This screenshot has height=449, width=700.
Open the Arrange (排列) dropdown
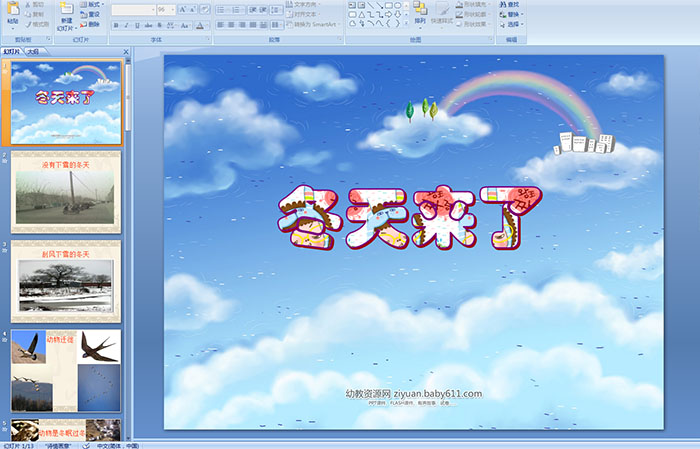pyautogui.click(x=420, y=13)
